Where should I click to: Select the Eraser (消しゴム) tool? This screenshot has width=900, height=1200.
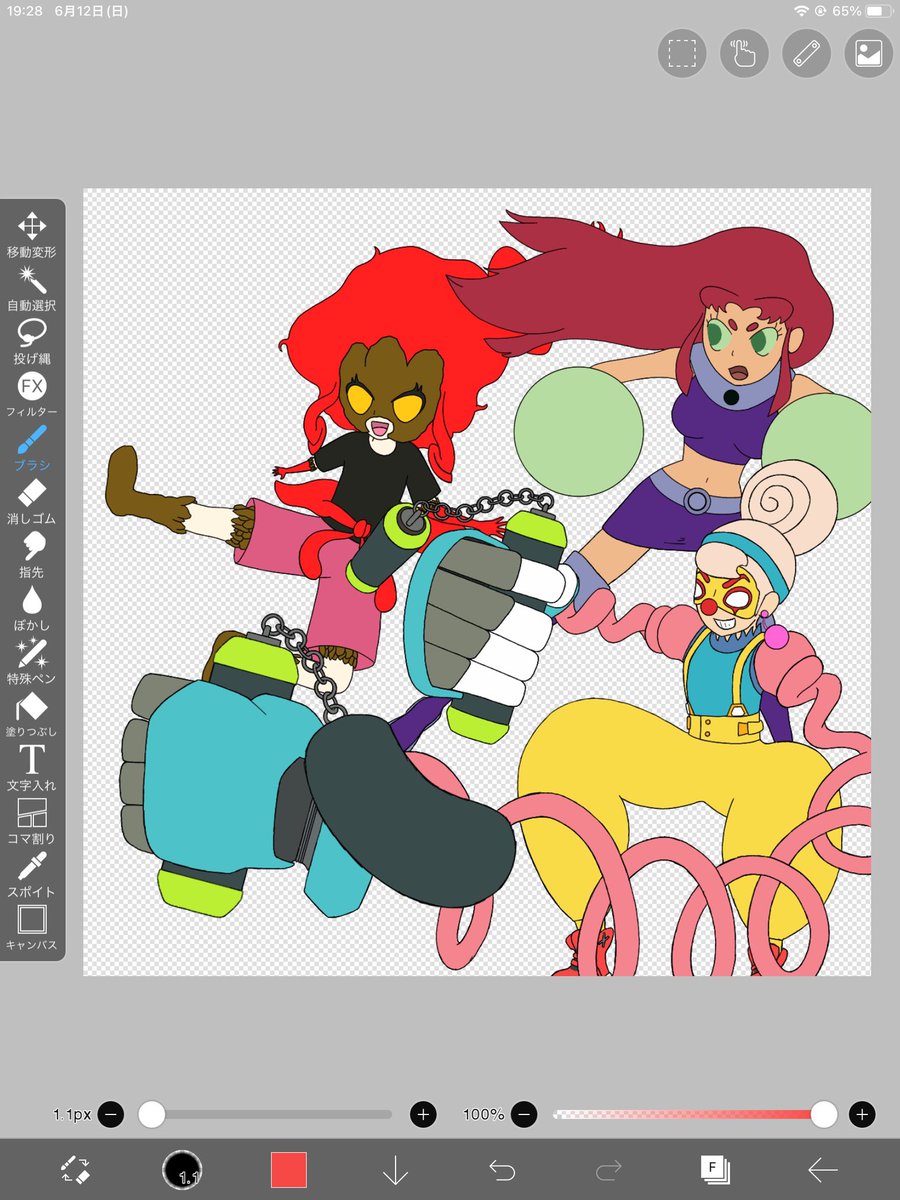[32, 501]
